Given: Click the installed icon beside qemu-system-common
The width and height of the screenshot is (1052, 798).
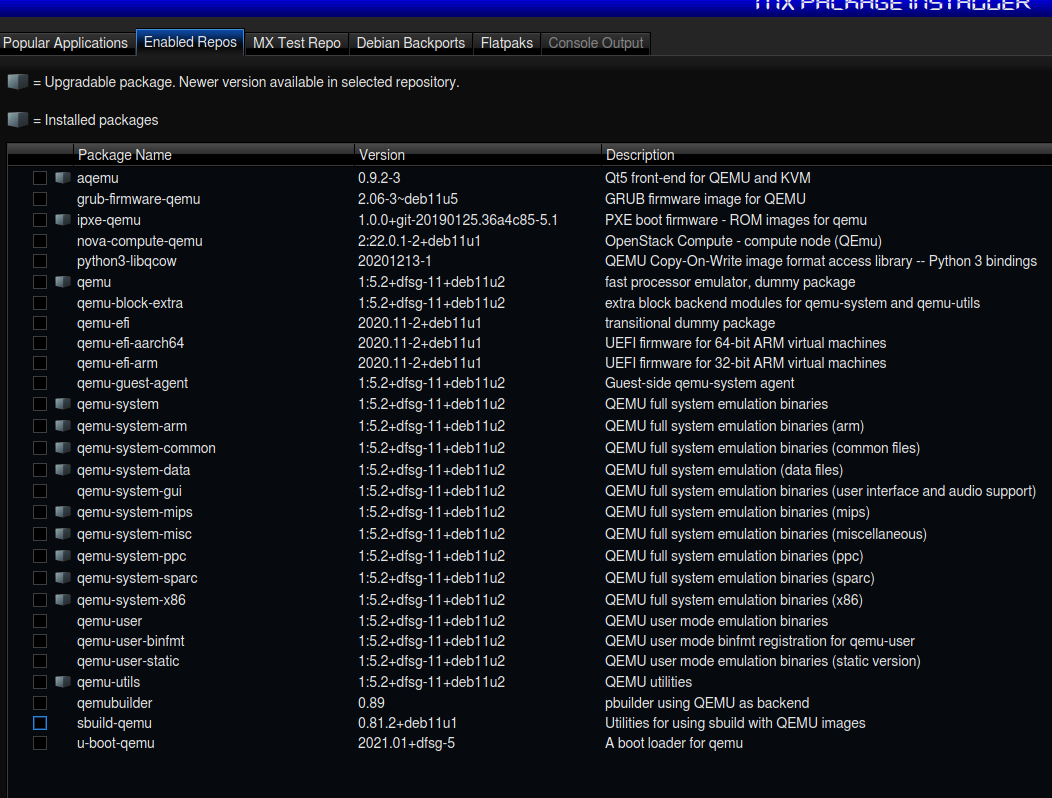Looking at the screenshot, I should pyautogui.click(x=63, y=448).
